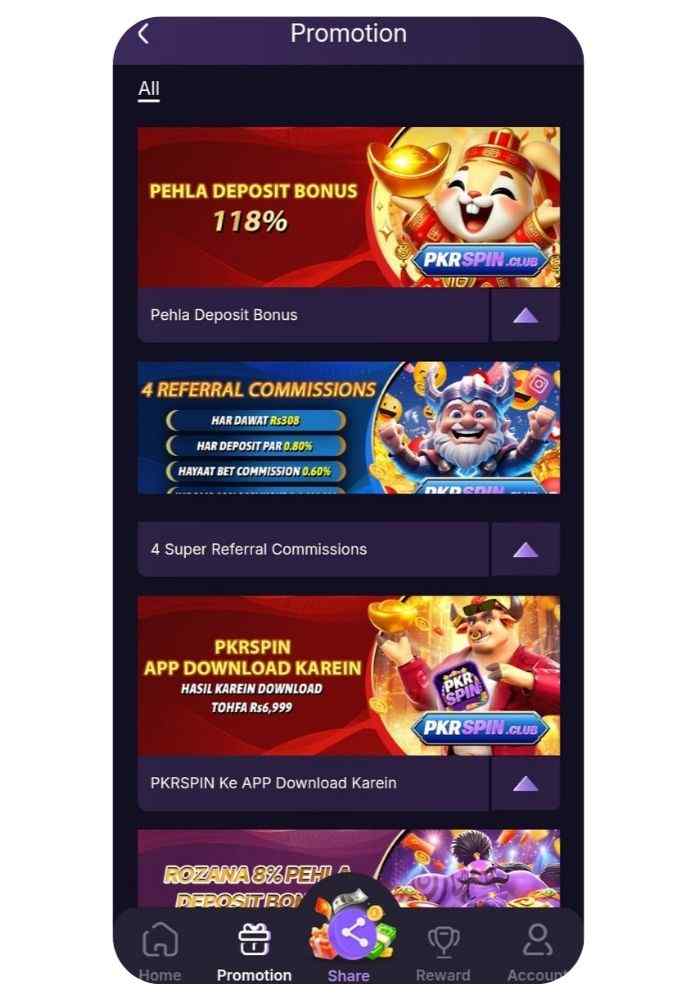This screenshot has width=700, height=1000.
Task: Tap the back arrow in the header
Action: (x=144, y=33)
